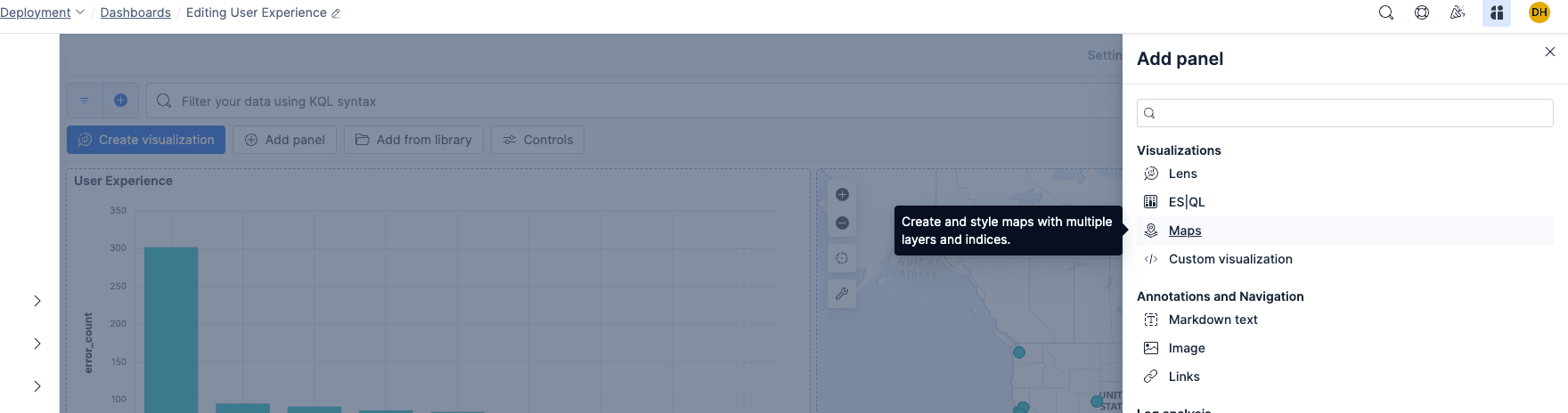Click the Create visualization button
The width and height of the screenshot is (1568, 413).
(x=146, y=140)
